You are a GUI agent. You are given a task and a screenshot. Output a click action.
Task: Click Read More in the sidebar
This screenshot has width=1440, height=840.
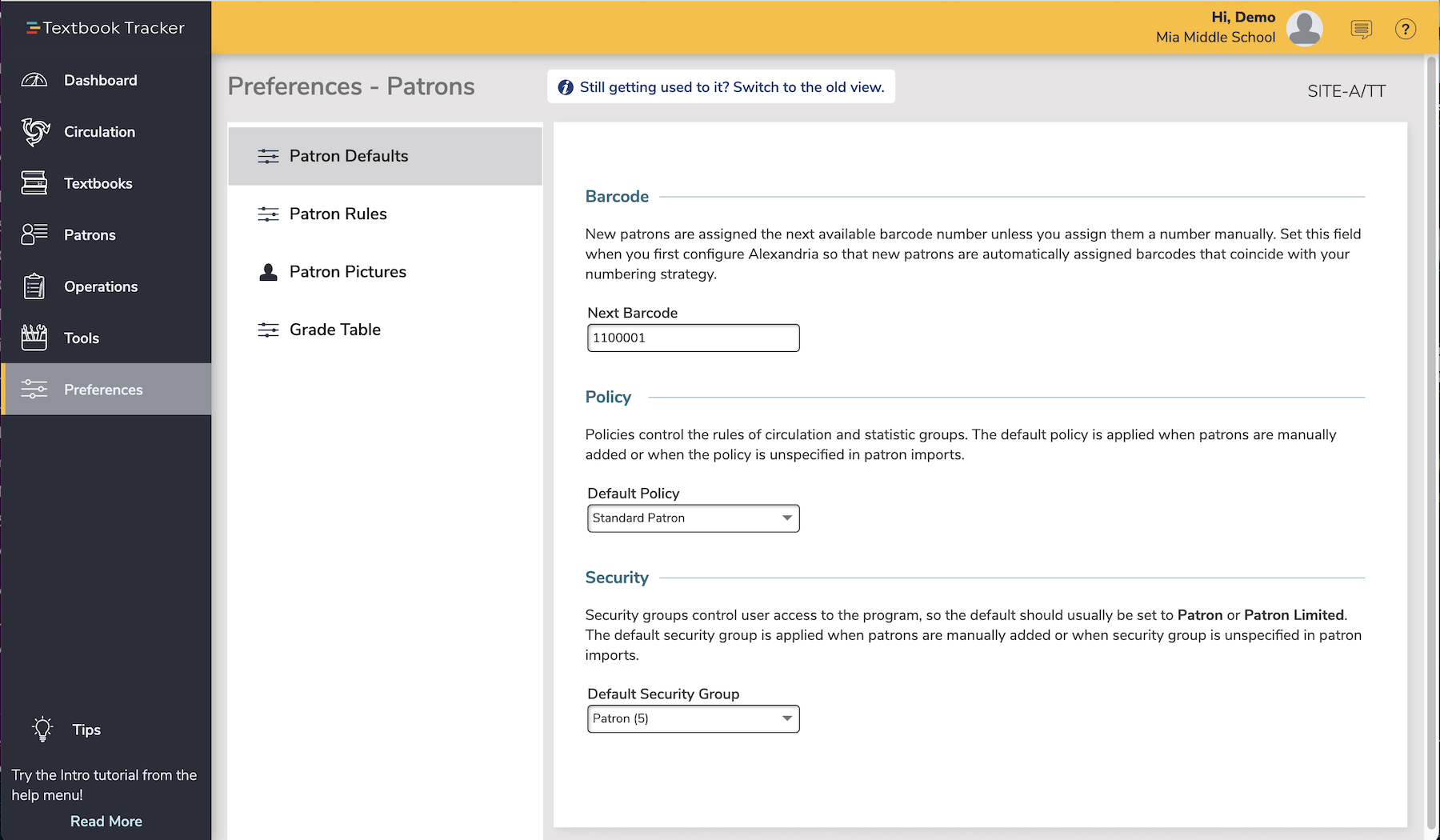click(x=106, y=821)
